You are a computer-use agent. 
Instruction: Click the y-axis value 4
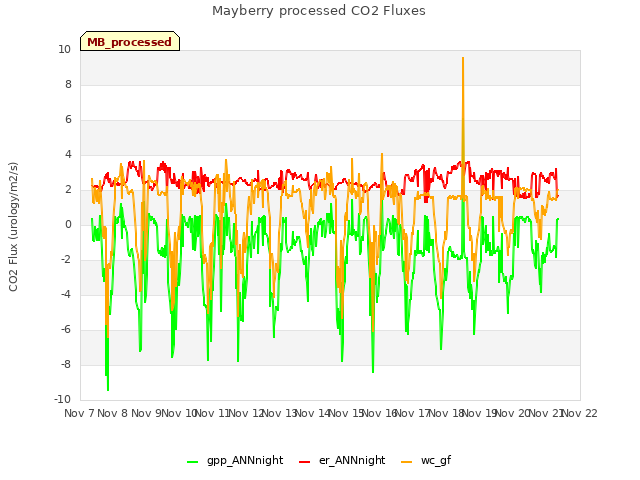click(x=68, y=155)
